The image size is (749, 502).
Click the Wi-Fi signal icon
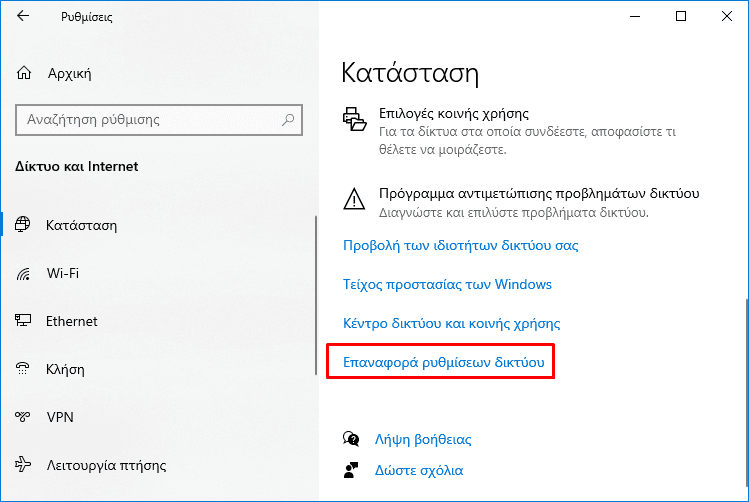(x=24, y=273)
